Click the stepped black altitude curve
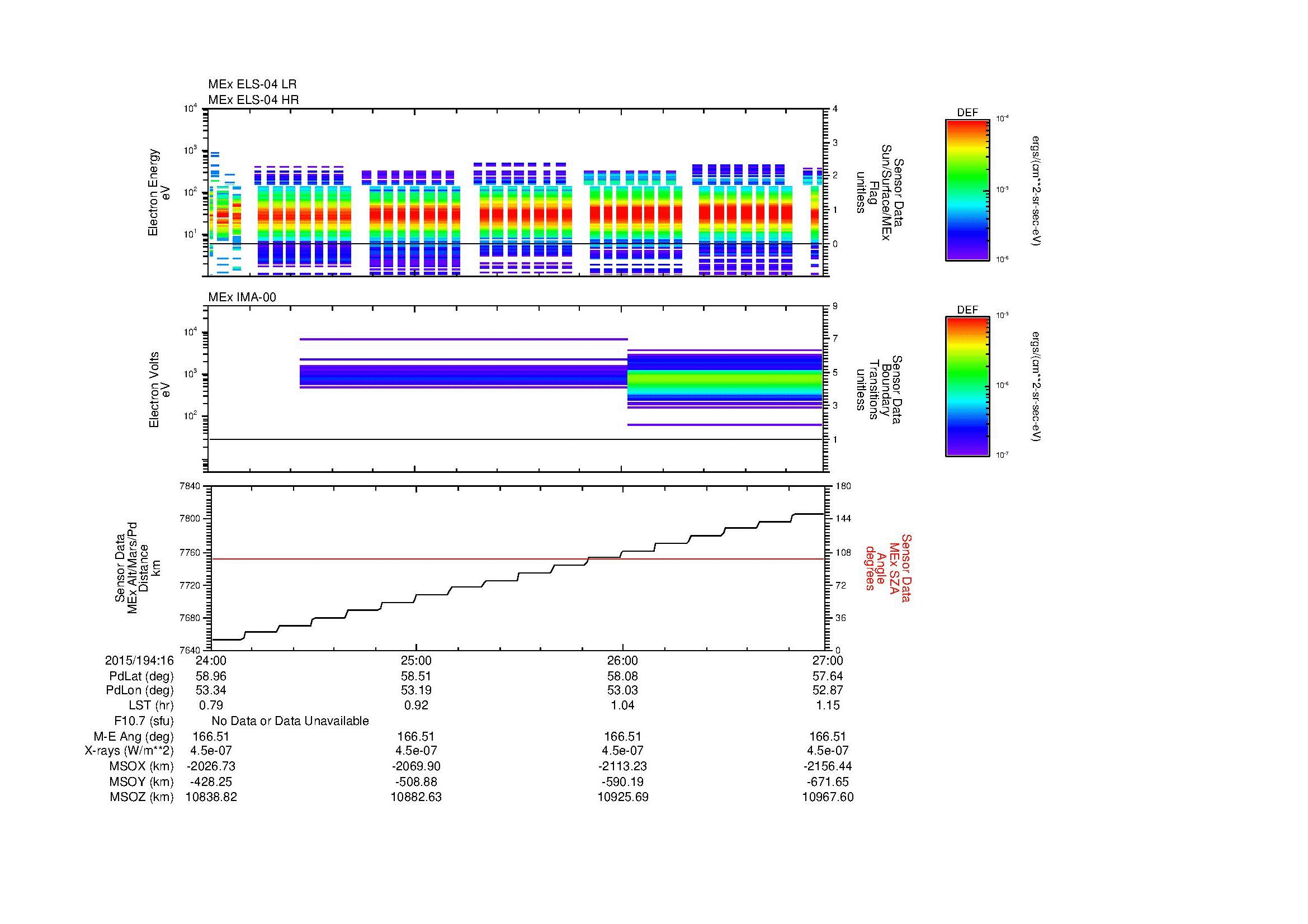The image size is (1308, 924). 517,577
